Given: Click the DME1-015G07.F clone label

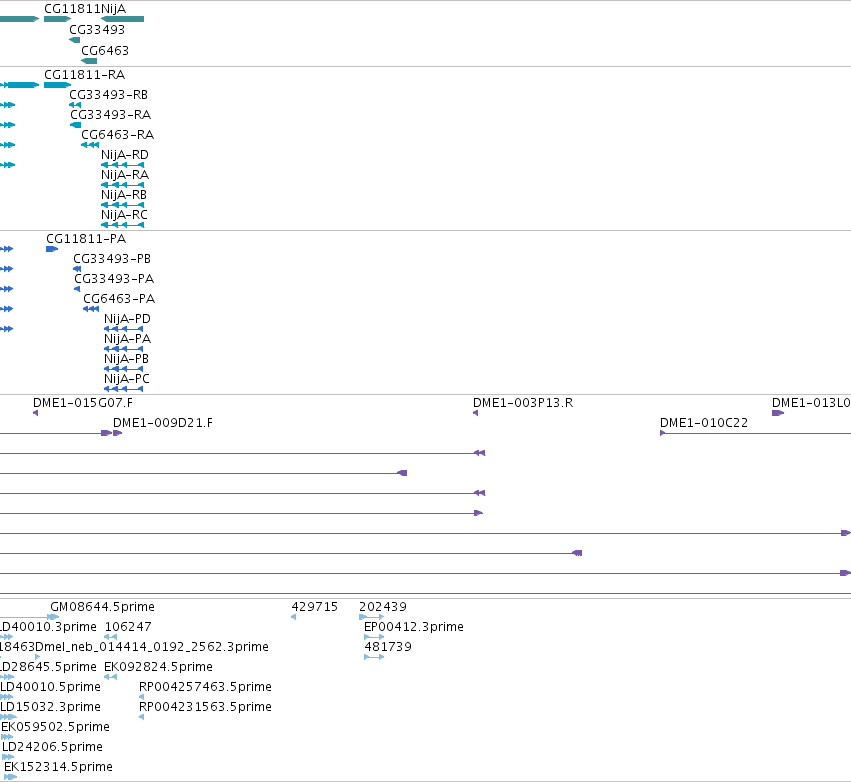Looking at the screenshot, I should [x=82, y=403].
